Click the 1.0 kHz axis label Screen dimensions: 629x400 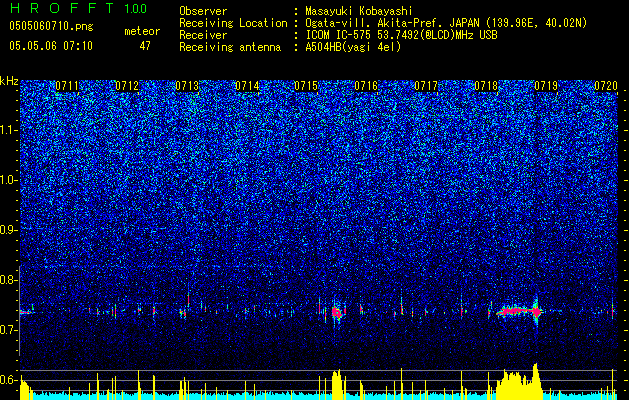(x=8, y=180)
